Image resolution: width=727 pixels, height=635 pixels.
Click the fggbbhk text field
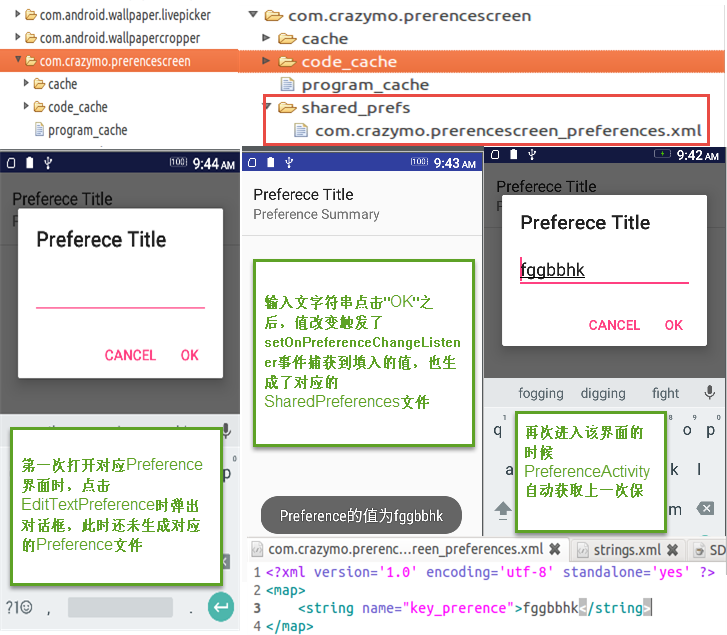[604, 270]
